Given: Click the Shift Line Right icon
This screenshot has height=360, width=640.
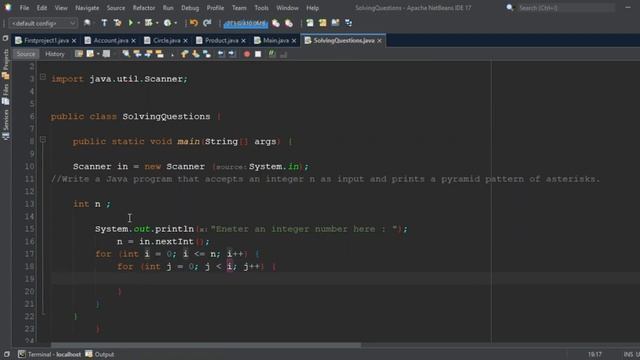Looking at the screenshot, I should pyautogui.click(x=232, y=54).
